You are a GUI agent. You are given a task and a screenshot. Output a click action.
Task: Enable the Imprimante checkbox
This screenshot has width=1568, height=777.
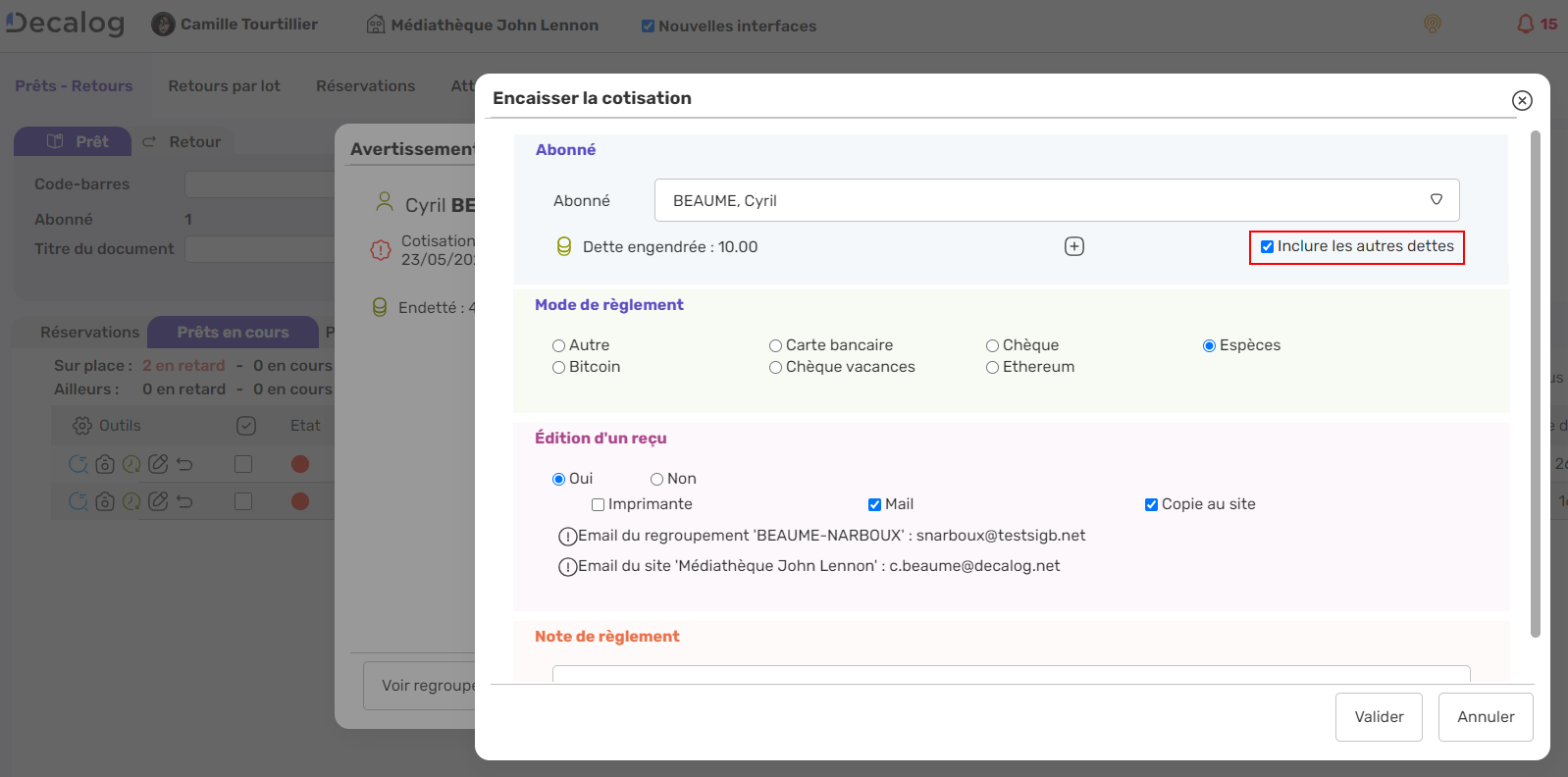(x=598, y=504)
